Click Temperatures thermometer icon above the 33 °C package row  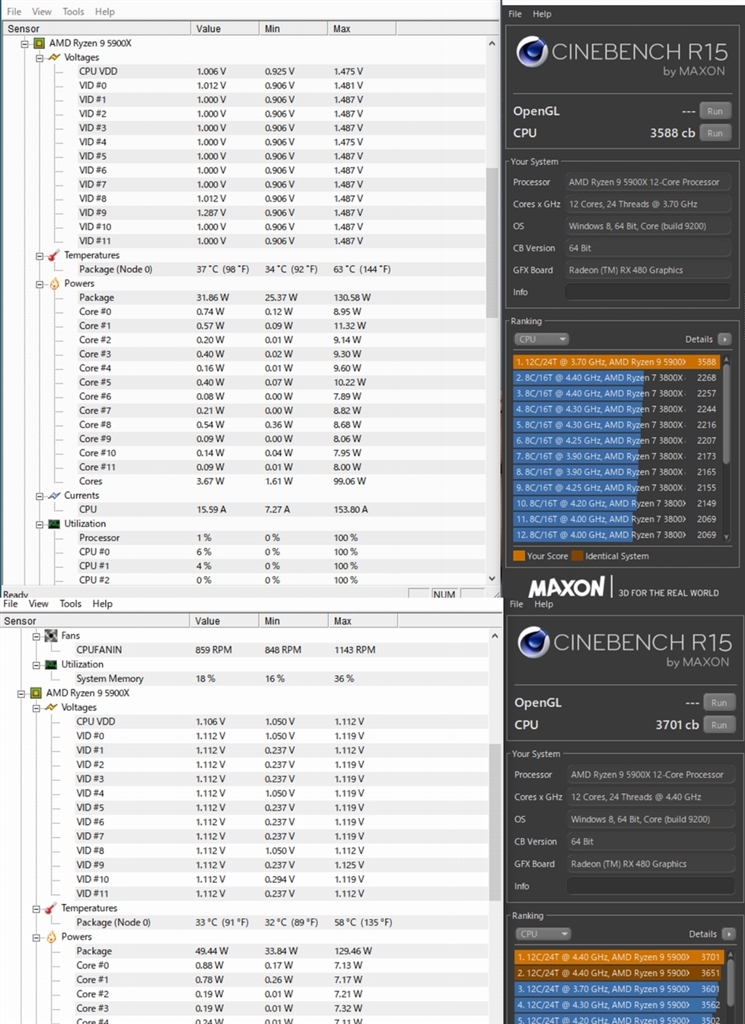[52, 908]
